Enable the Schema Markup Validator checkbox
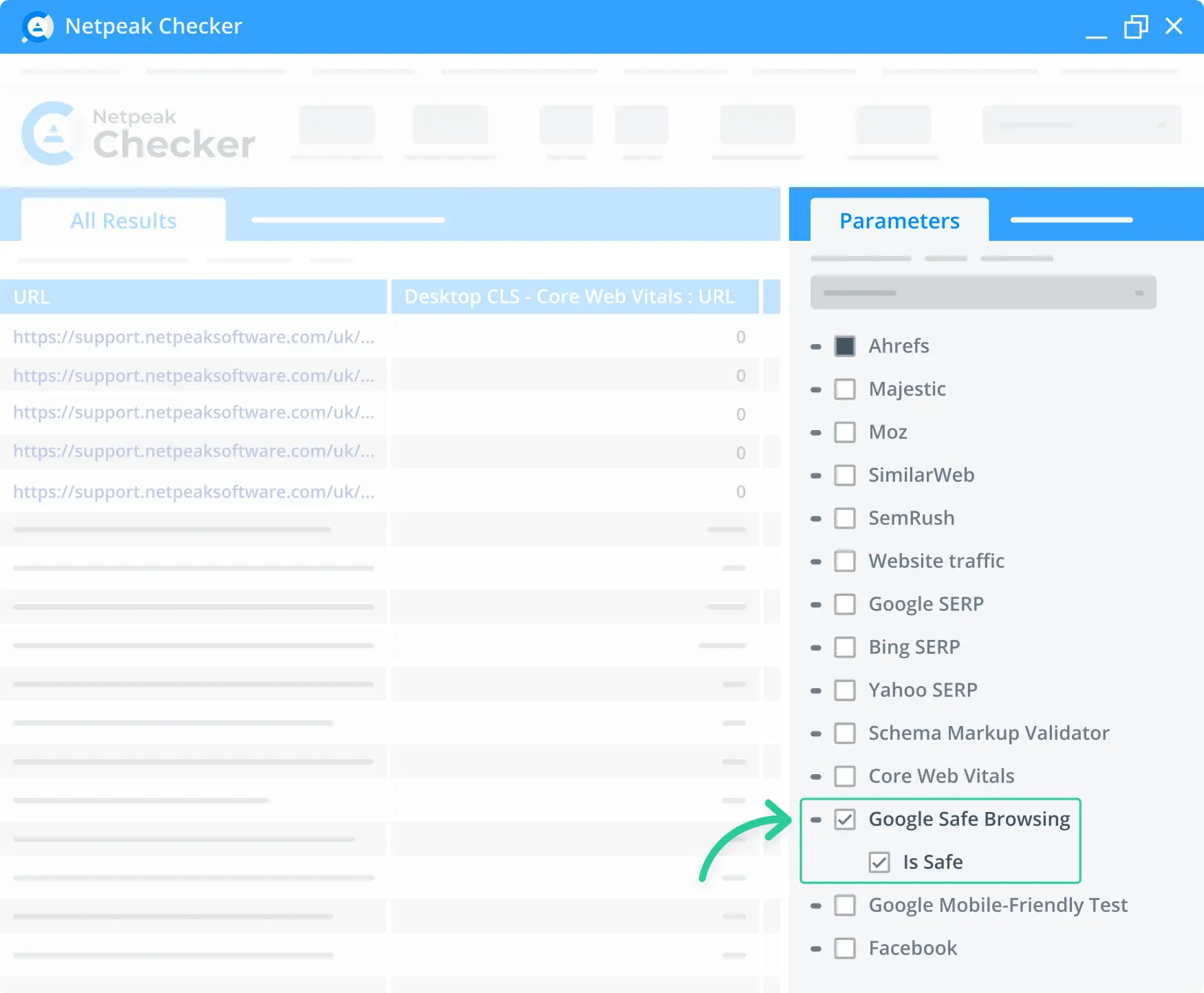The height and width of the screenshot is (993, 1204). pyautogui.click(x=845, y=734)
